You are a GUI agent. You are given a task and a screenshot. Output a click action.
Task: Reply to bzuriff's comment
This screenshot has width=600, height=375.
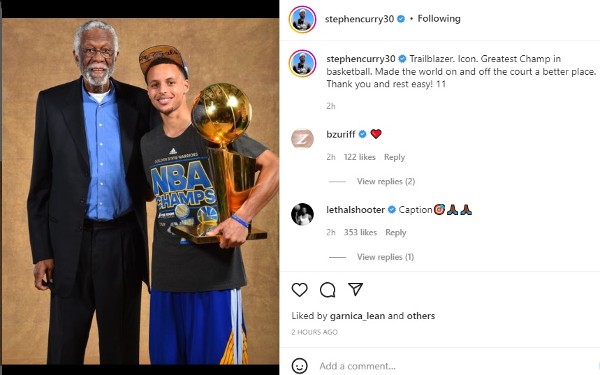tap(394, 157)
